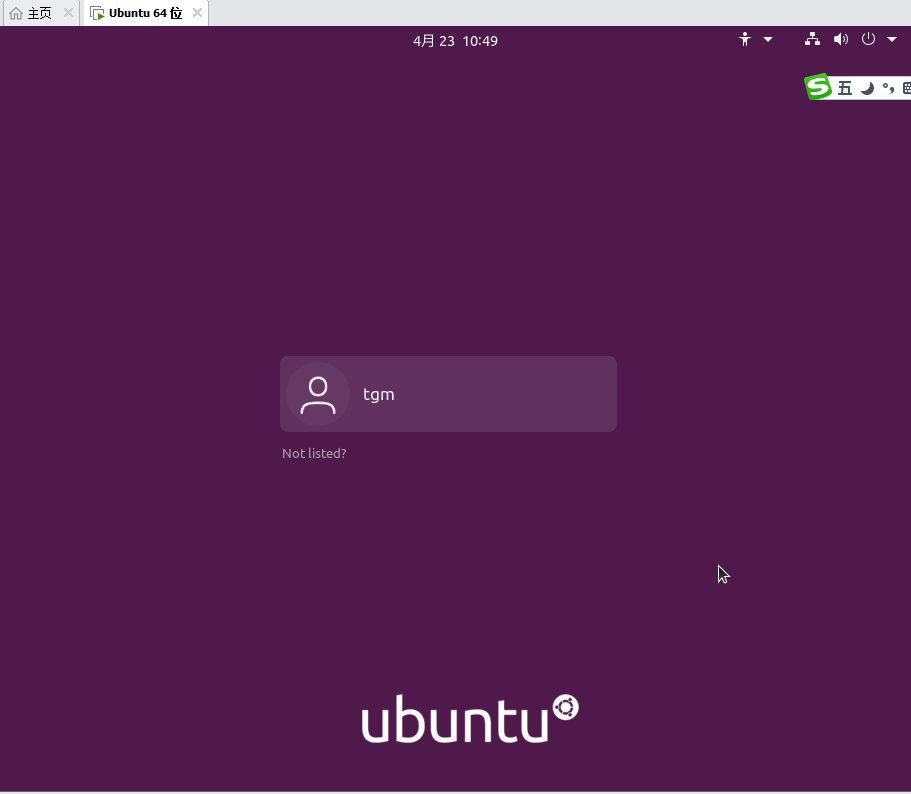Viewport: 911px width, 794px height.
Task: Switch to the 主页 home tab
Action: [40, 13]
